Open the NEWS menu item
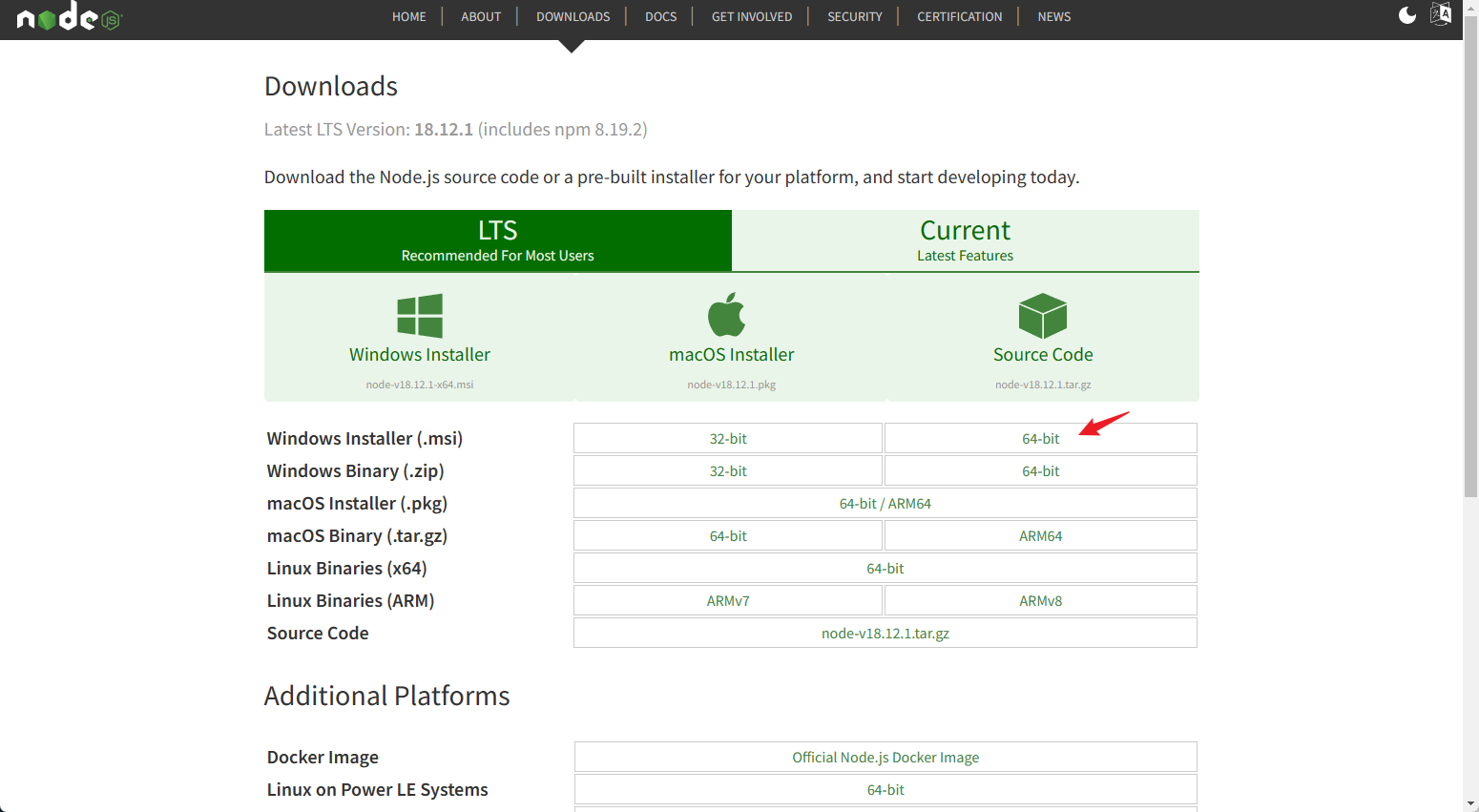The width and height of the screenshot is (1479, 812). pos(1054,16)
